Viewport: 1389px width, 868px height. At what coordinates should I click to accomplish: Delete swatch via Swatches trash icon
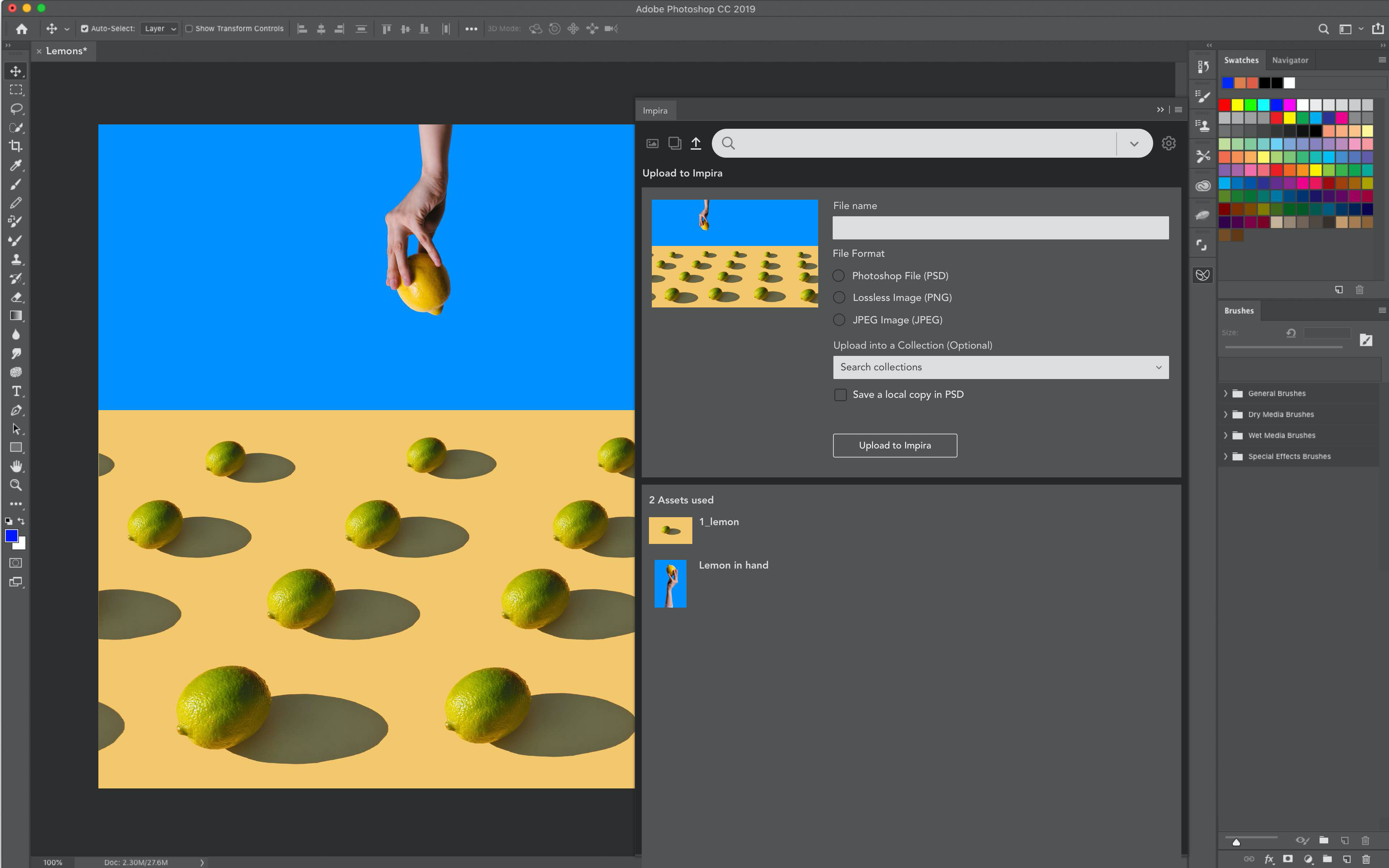pyautogui.click(x=1360, y=290)
